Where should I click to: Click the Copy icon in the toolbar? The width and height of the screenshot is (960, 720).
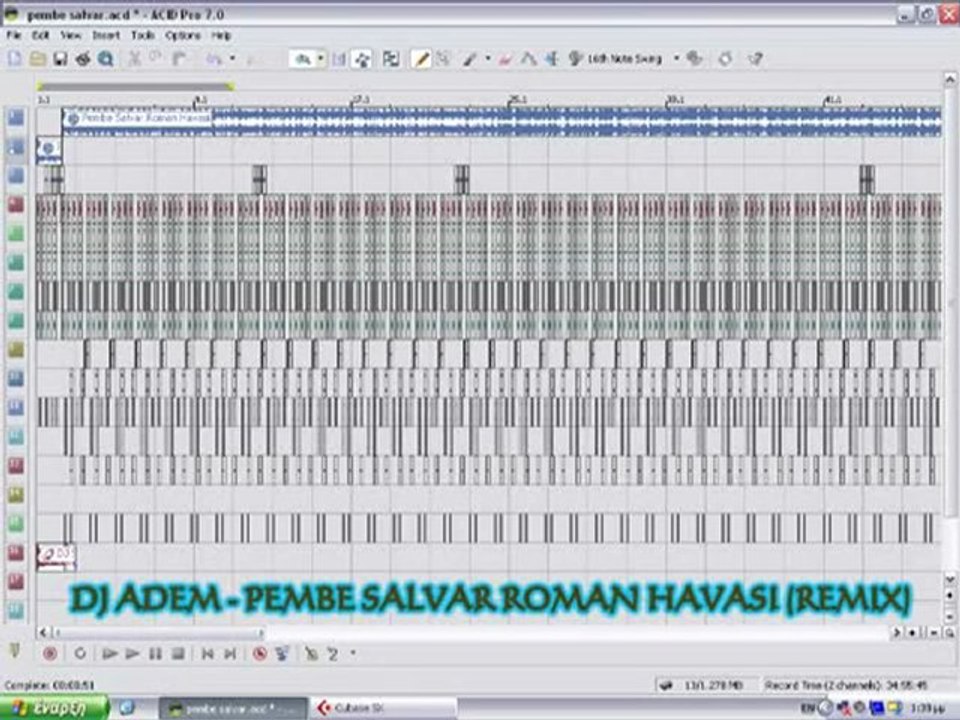156,59
